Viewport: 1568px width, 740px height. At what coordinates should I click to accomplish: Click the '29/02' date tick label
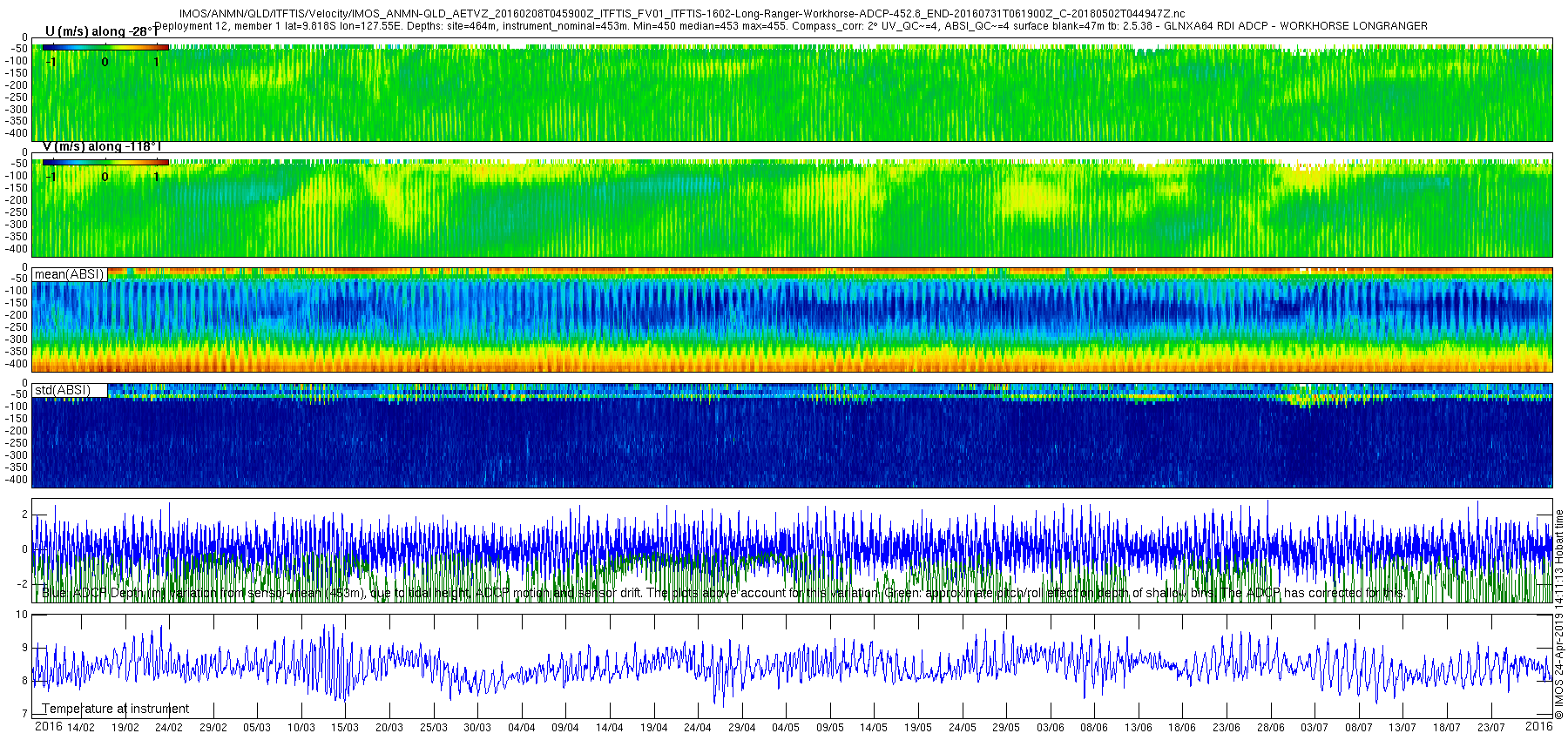[x=213, y=728]
